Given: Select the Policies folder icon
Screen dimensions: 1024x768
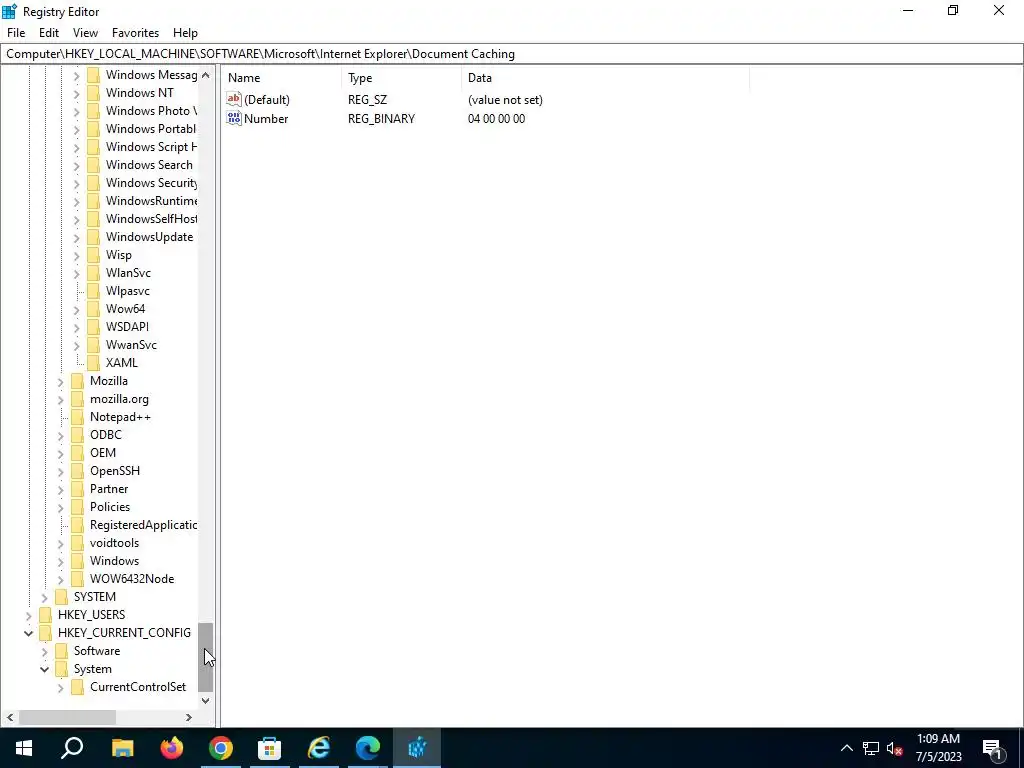Looking at the screenshot, I should pos(78,507).
